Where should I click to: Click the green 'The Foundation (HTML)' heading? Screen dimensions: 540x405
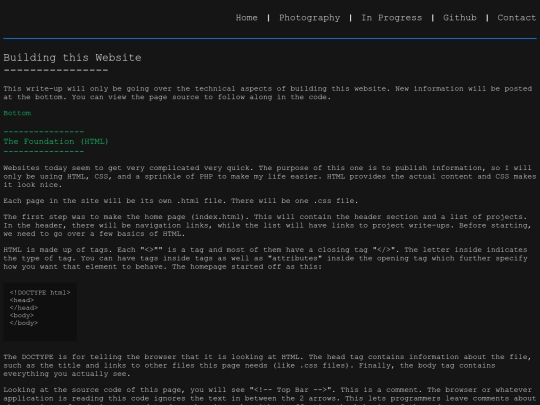pos(56,142)
